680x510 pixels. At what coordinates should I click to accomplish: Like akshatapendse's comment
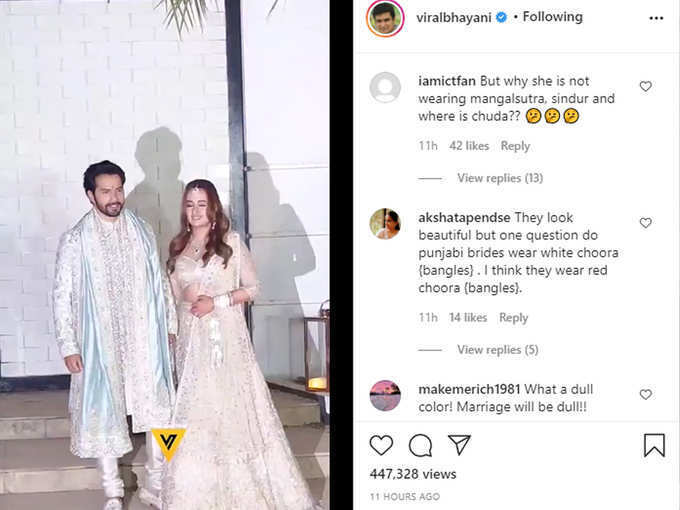click(646, 223)
